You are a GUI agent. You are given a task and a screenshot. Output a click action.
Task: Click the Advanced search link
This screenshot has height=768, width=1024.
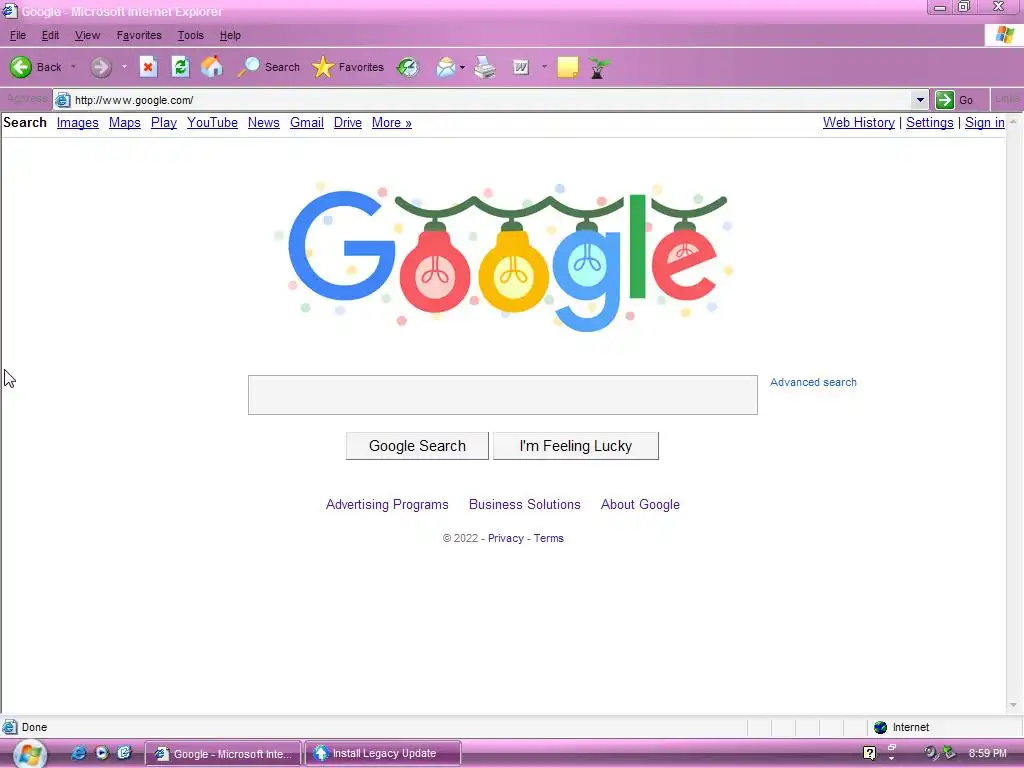coord(813,383)
